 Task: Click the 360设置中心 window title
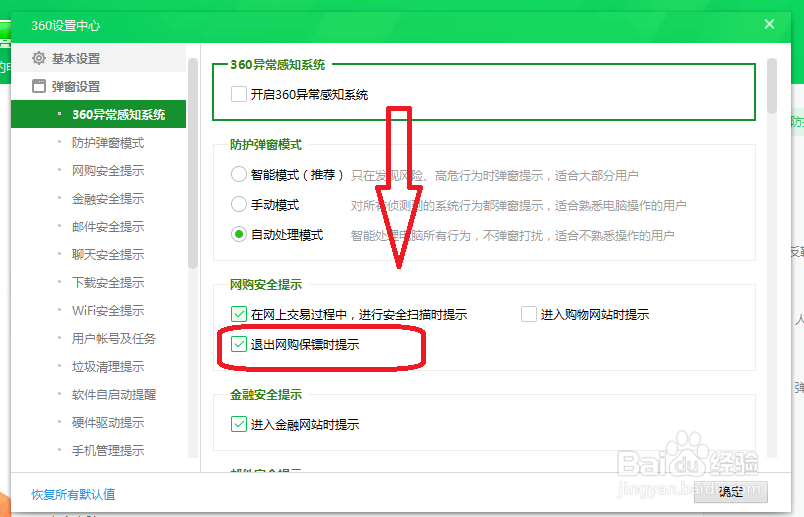tap(66, 25)
